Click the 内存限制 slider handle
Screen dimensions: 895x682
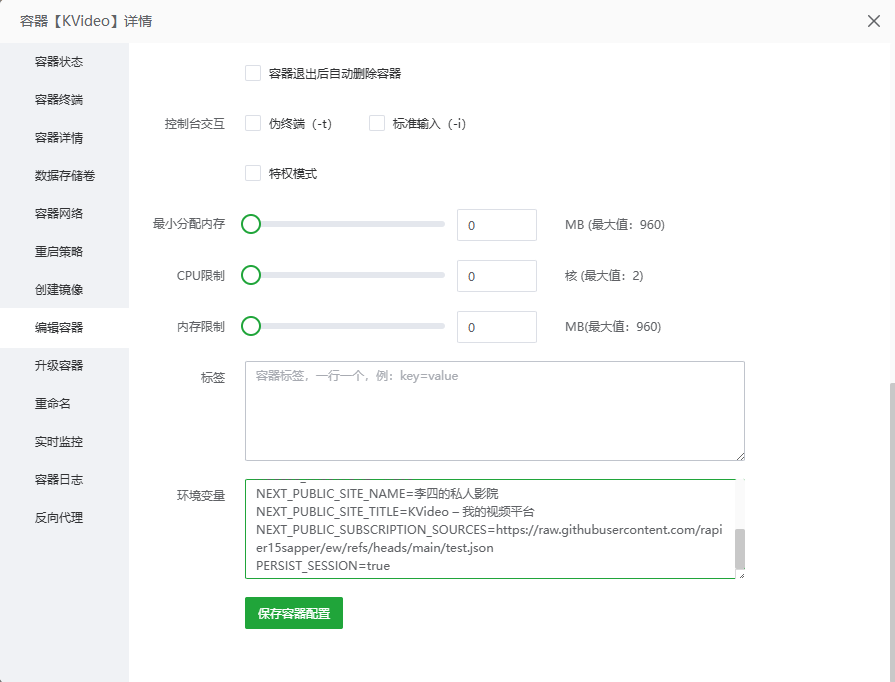(x=251, y=326)
